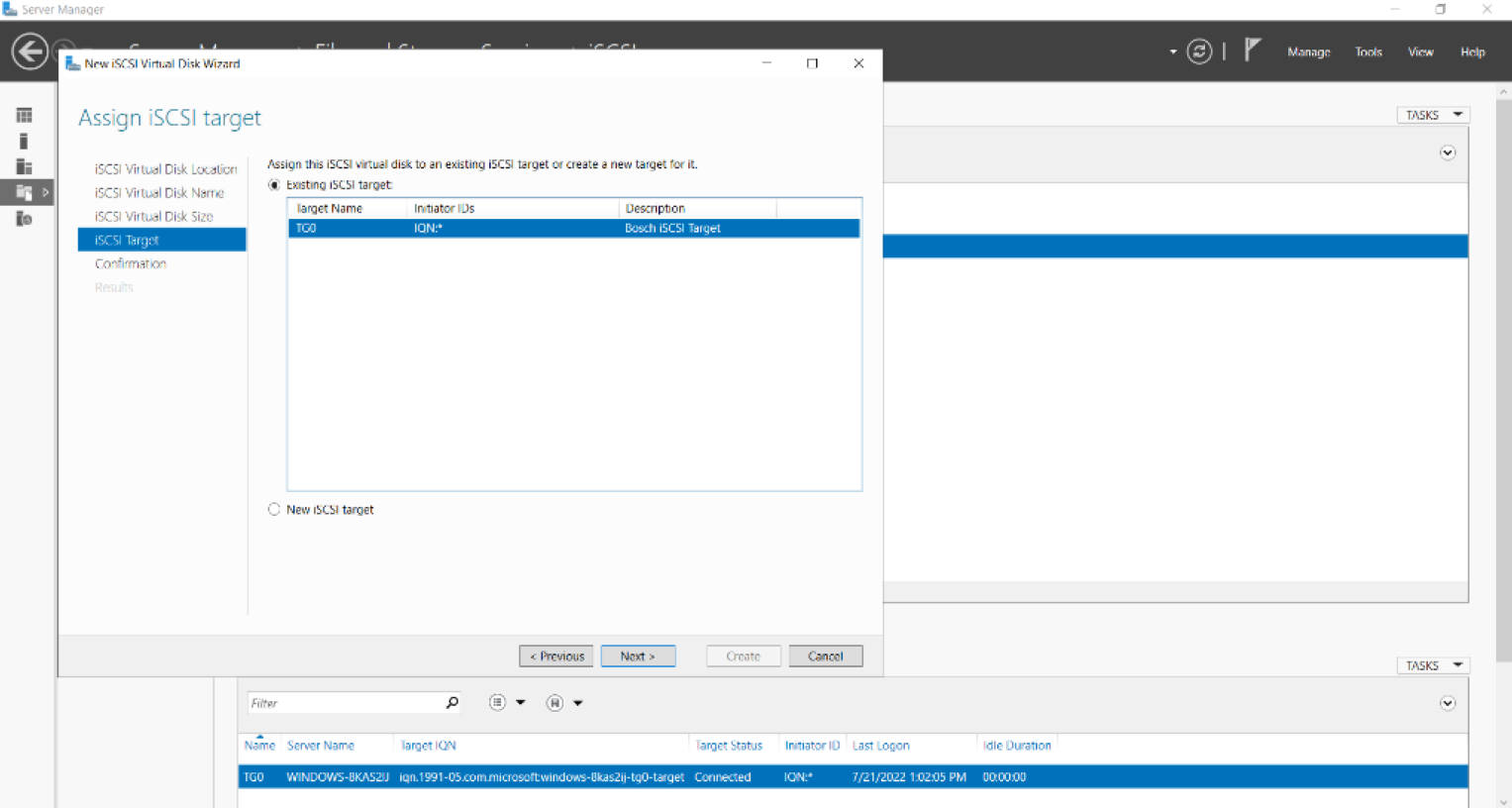Go to the iSCSI Virtual Disk Location step
The image size is (1512, 808).
tap(165, 169)
